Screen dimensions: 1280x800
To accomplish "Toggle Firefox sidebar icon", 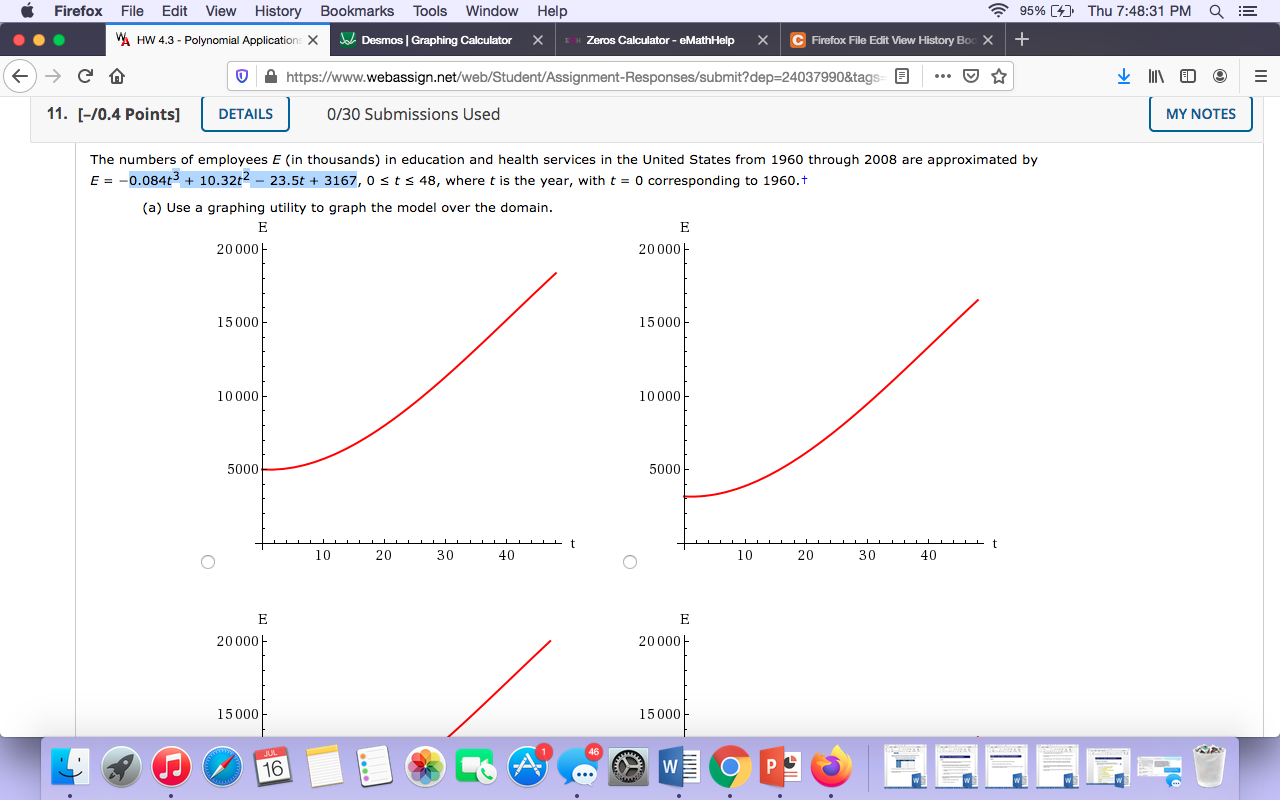I will coord(1188,76).
